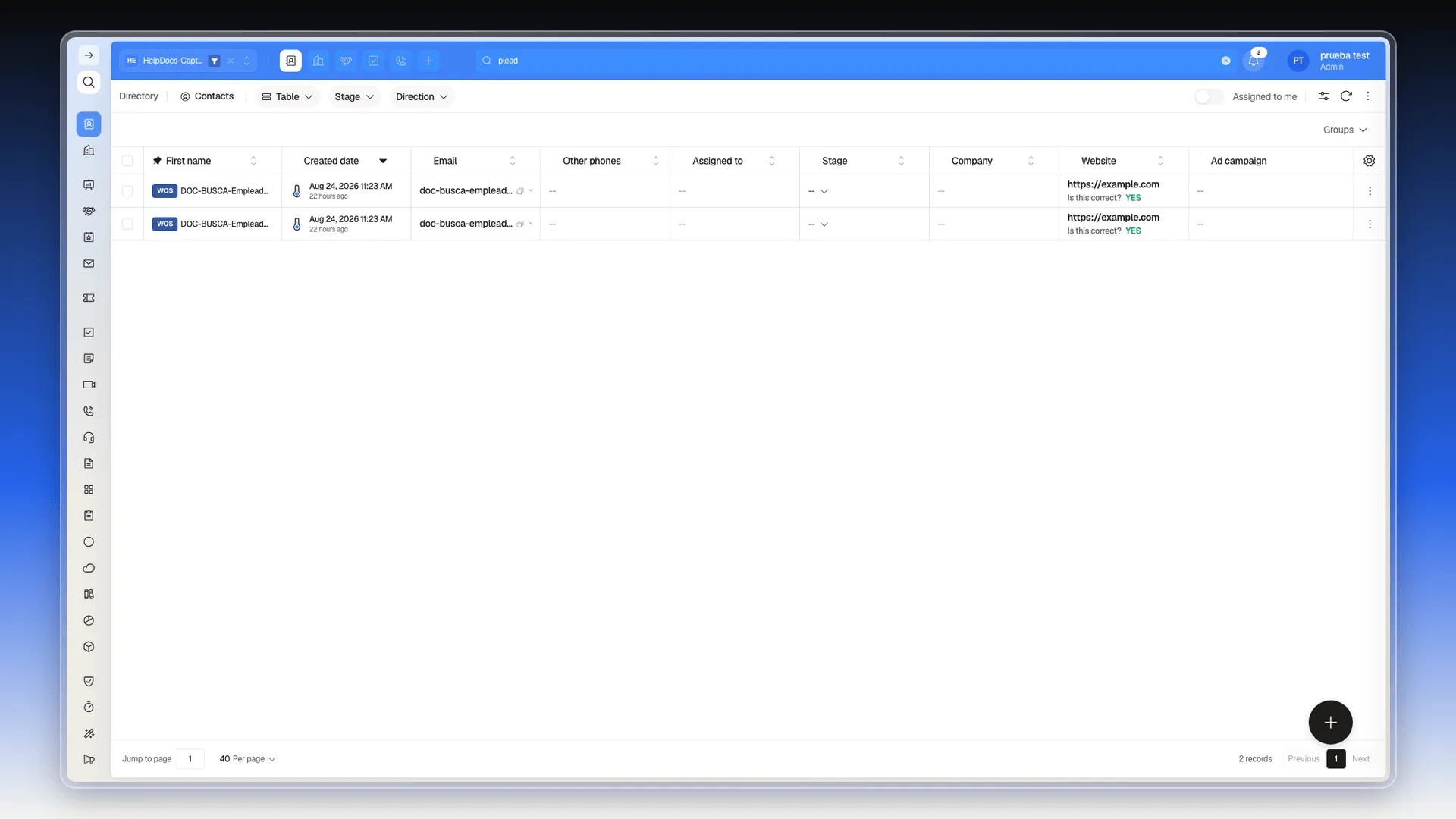Refresh the contacts list
The image size is (1456, 819).
[x=1346, y=96]
